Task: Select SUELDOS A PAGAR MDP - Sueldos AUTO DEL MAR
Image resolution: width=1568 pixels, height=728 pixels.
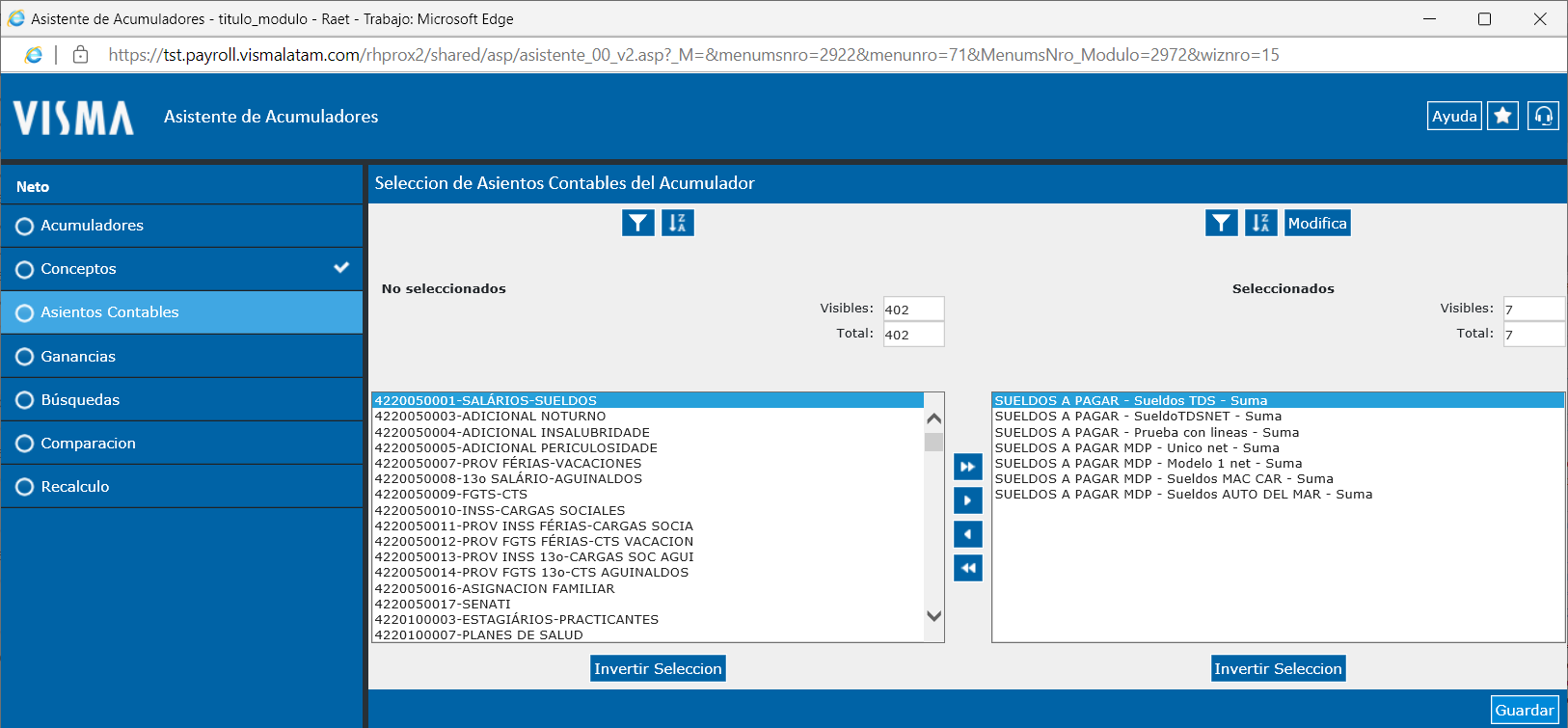Action: 1278,494
